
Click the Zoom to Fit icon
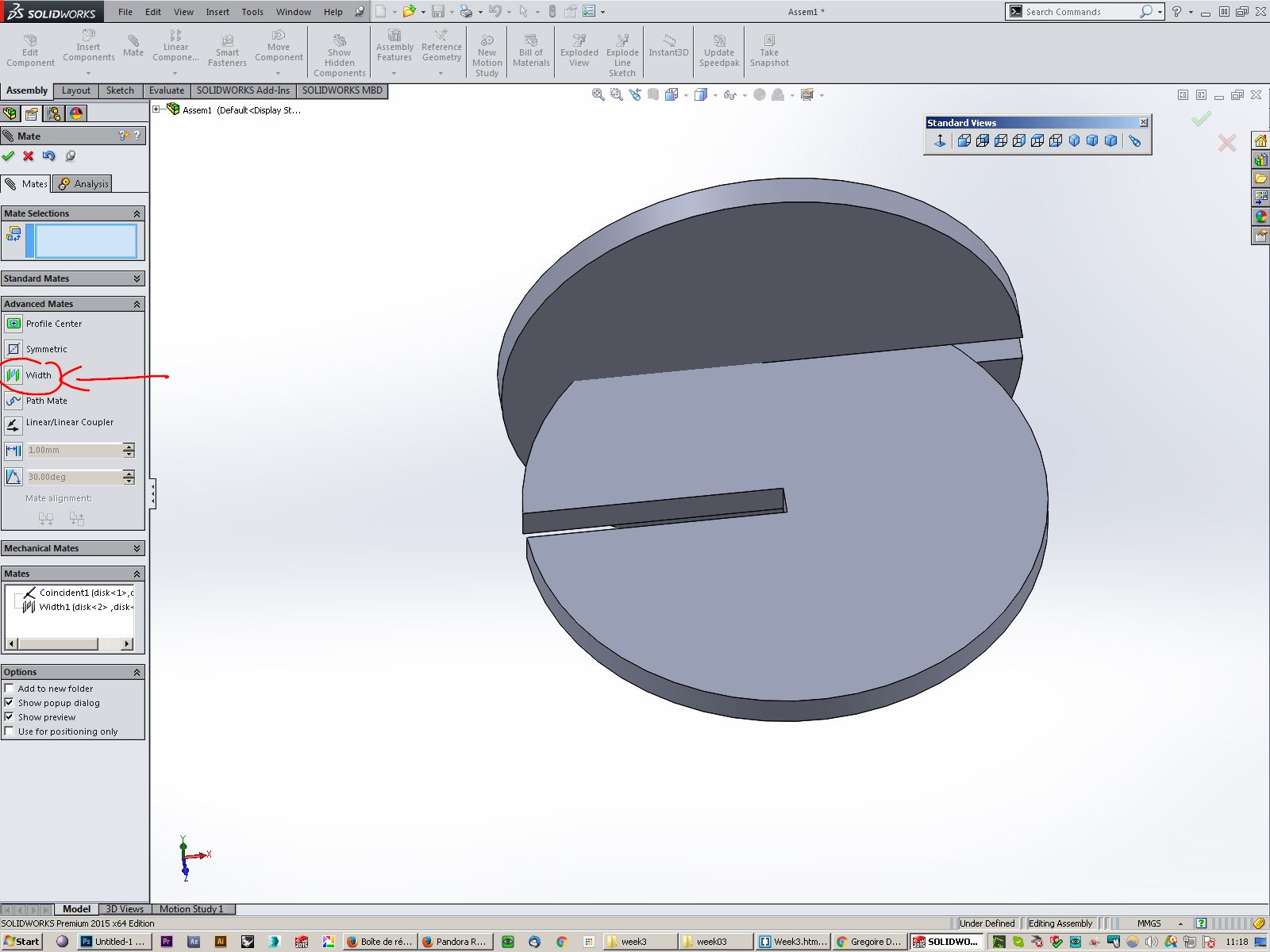pos(598,95)
